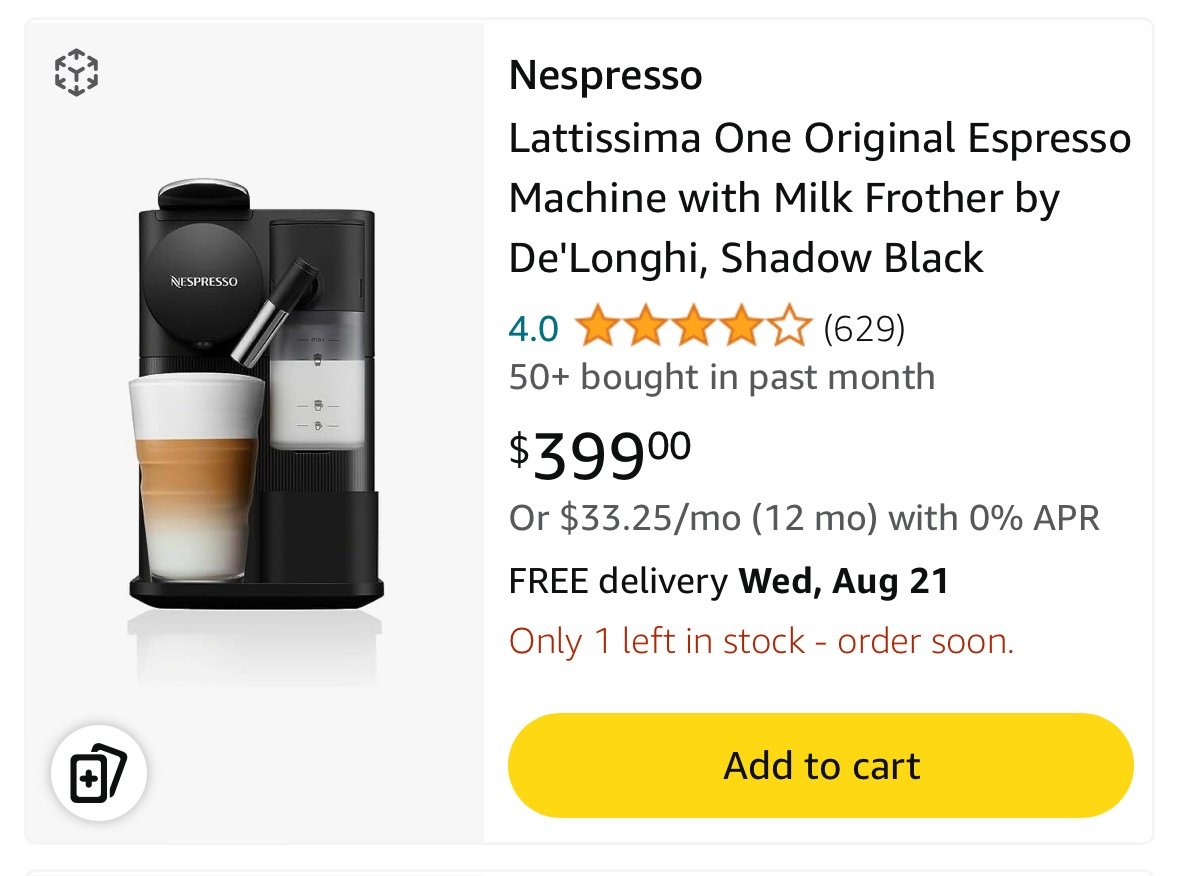Viewport: 1179px width, 876px height.
Task: Click the fourth orange rating star
Action: 742,326
